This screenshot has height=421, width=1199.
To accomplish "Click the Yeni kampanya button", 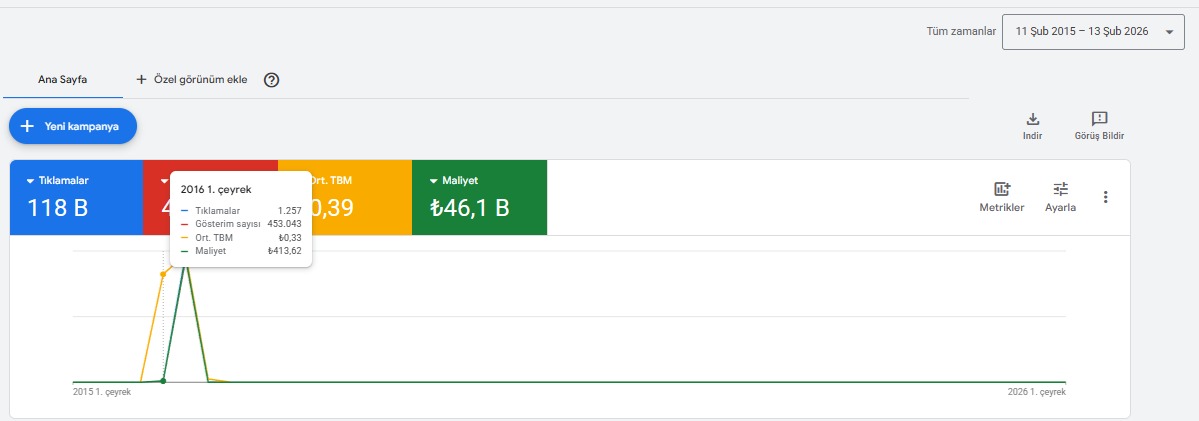I will [73, 126].
